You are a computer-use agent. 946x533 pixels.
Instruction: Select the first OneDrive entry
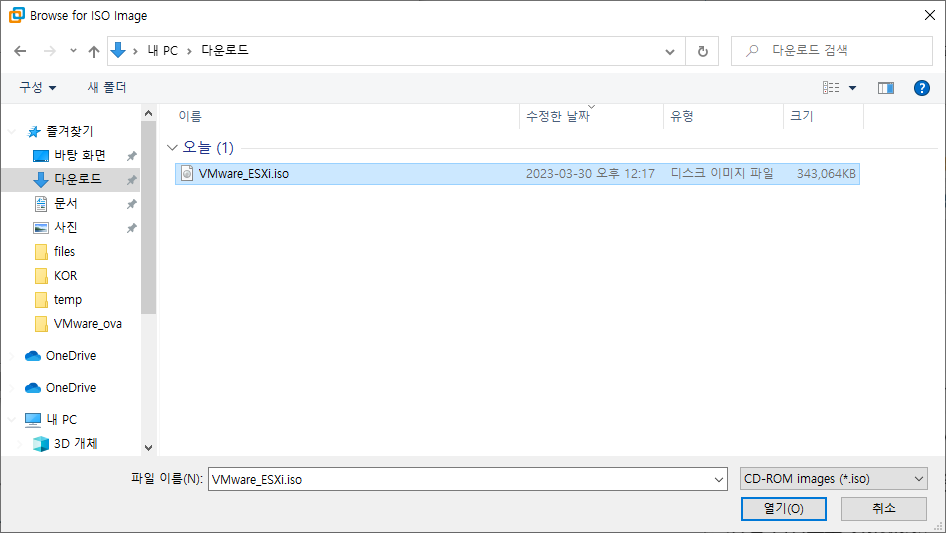[71, 356]
